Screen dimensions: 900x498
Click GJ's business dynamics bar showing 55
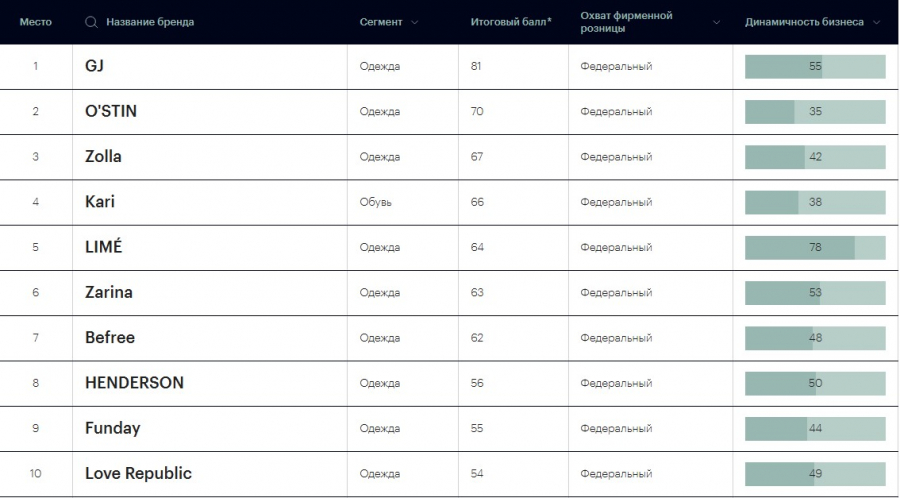point(814,66)
